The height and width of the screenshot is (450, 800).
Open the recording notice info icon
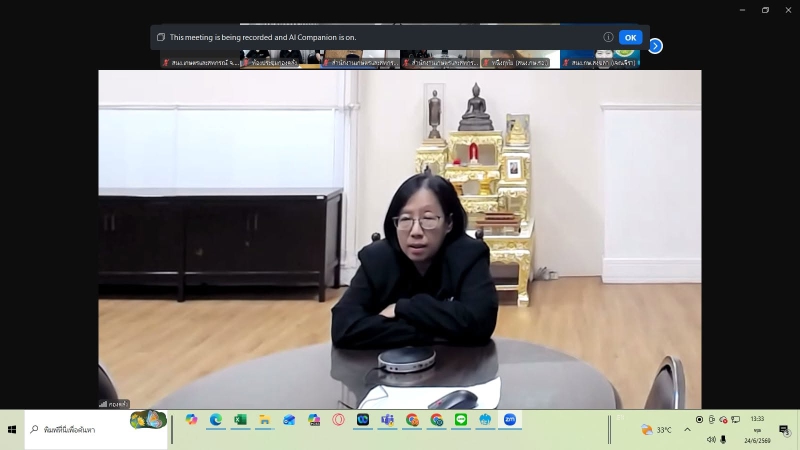click(x=608, y=37)
